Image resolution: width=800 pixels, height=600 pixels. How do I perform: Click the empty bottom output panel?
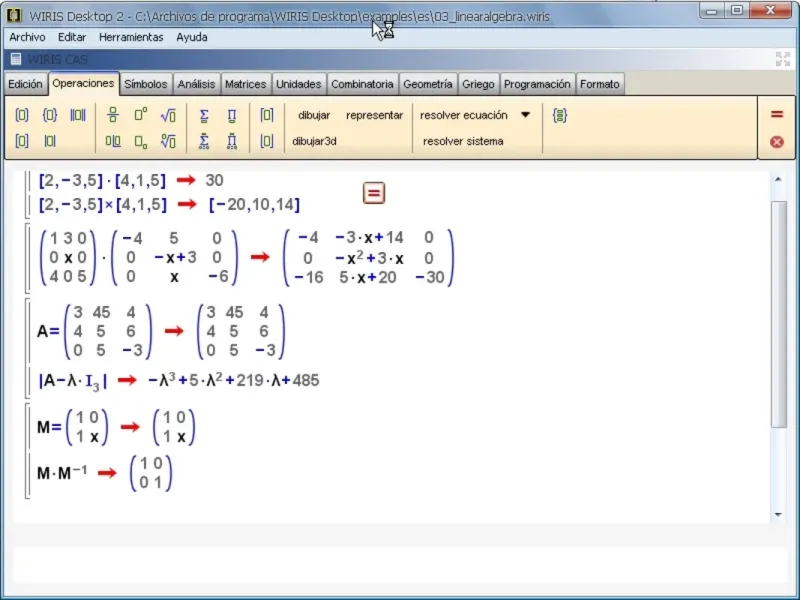(x=400, y=565)
